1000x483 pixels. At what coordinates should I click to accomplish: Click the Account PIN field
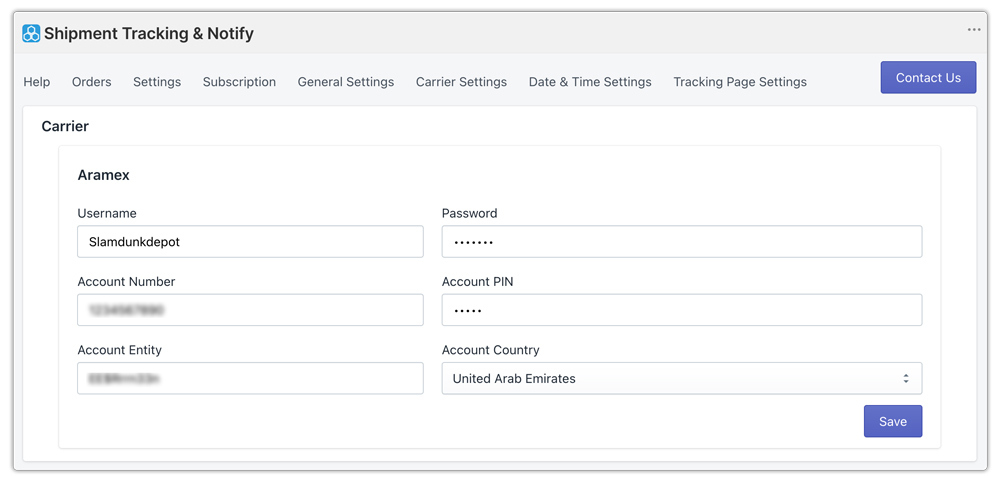pyautogui.click(x=682, y=310)
